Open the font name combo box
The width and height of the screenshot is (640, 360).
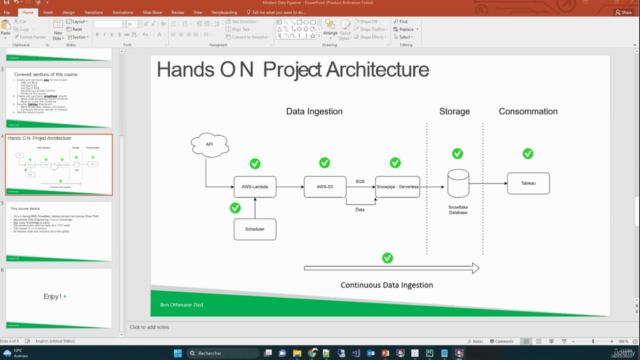109,24
